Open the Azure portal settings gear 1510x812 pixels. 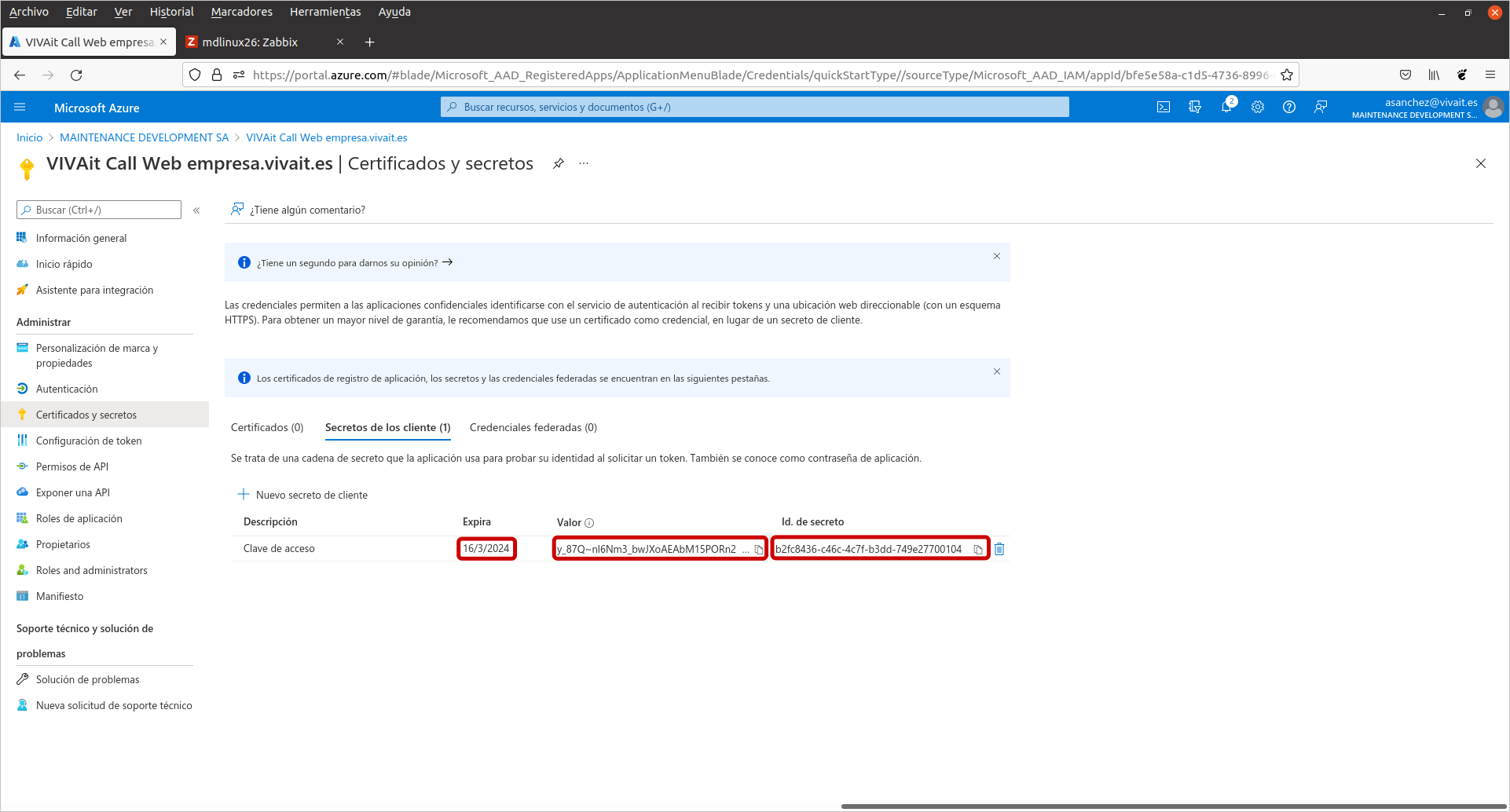tap(1258, 108)
